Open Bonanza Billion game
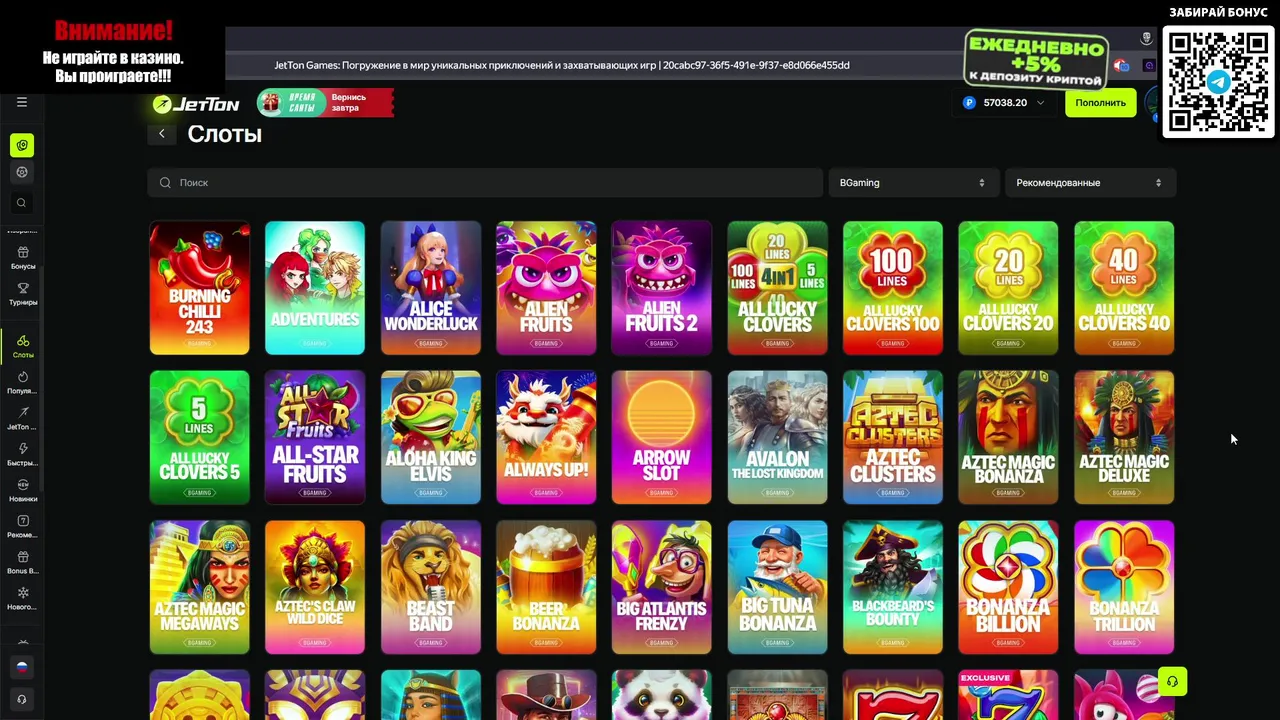 [1008, 587]
